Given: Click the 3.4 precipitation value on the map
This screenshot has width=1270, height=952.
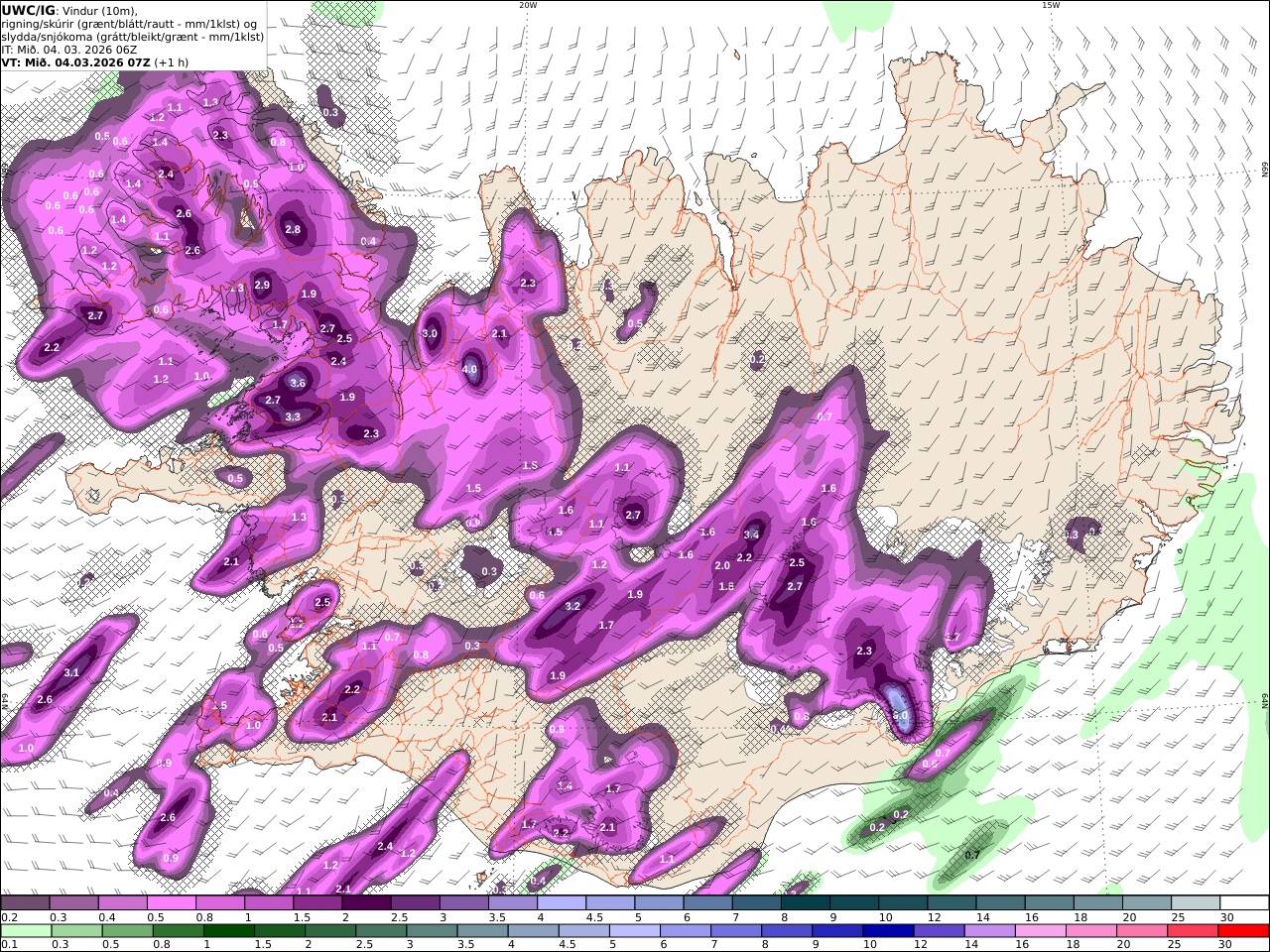Looking at the screenshot, I should pyautogui.click(x=751, y=535).
